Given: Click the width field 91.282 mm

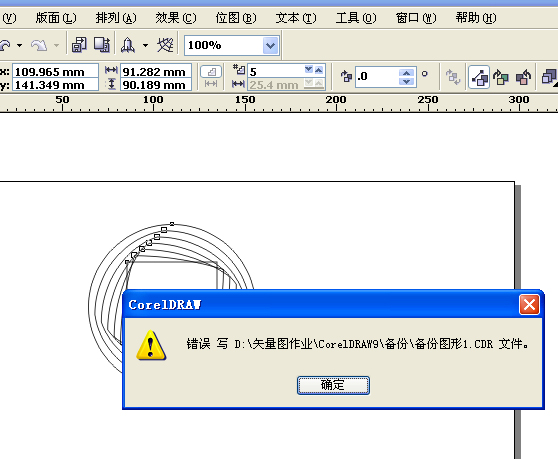Looking at the screenshot, I should (156, 71).
